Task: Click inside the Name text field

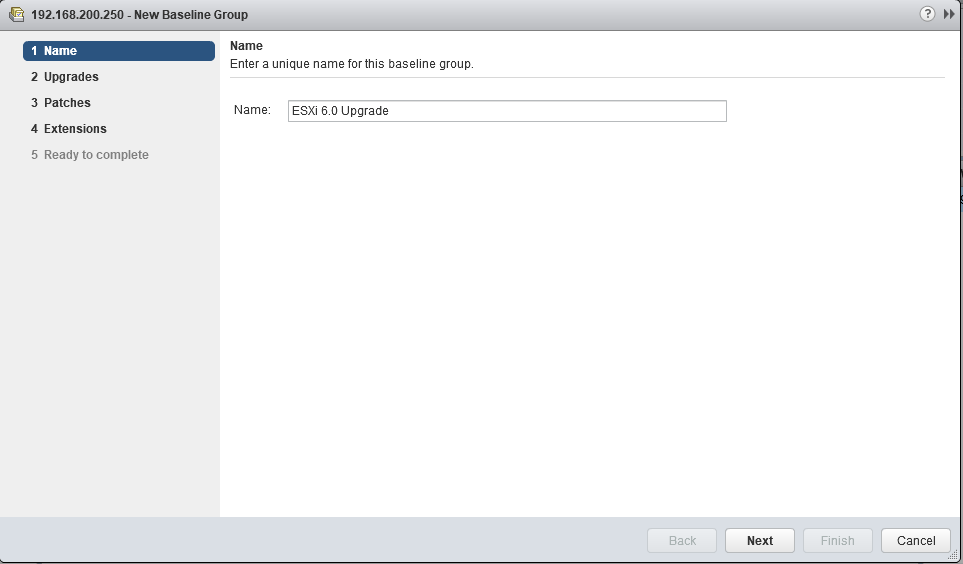Action: [x=506, y=111]
